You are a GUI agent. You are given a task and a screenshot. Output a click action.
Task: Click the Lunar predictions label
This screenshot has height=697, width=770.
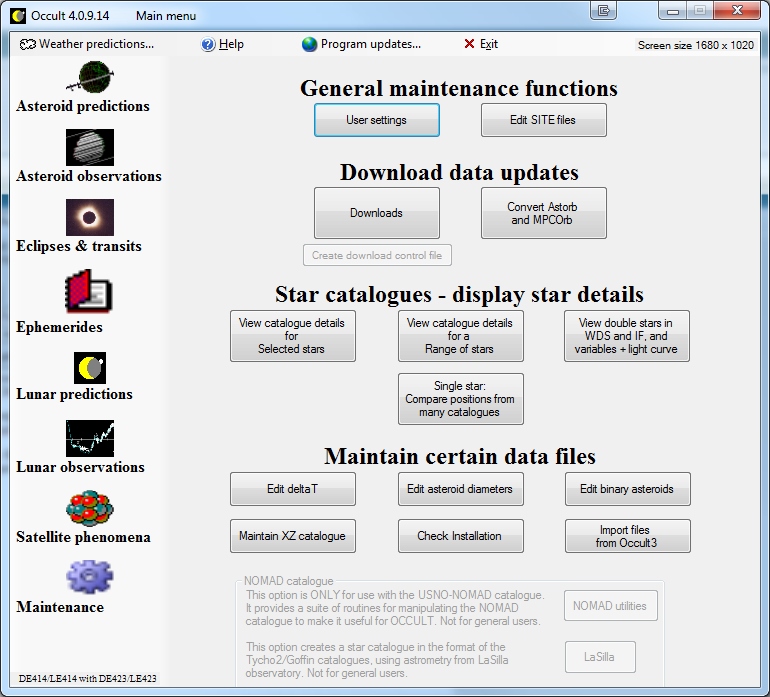tap(74, 394)
